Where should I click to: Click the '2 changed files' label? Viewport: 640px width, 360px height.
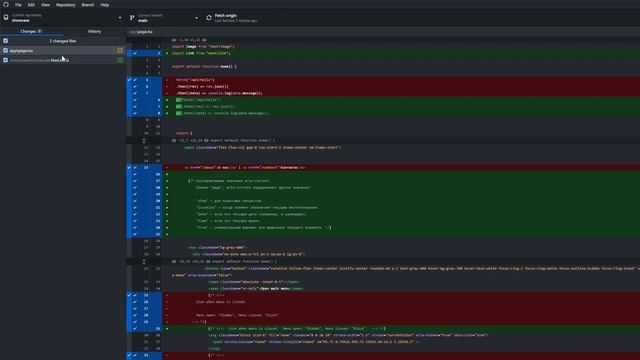[x=63, y=41]
